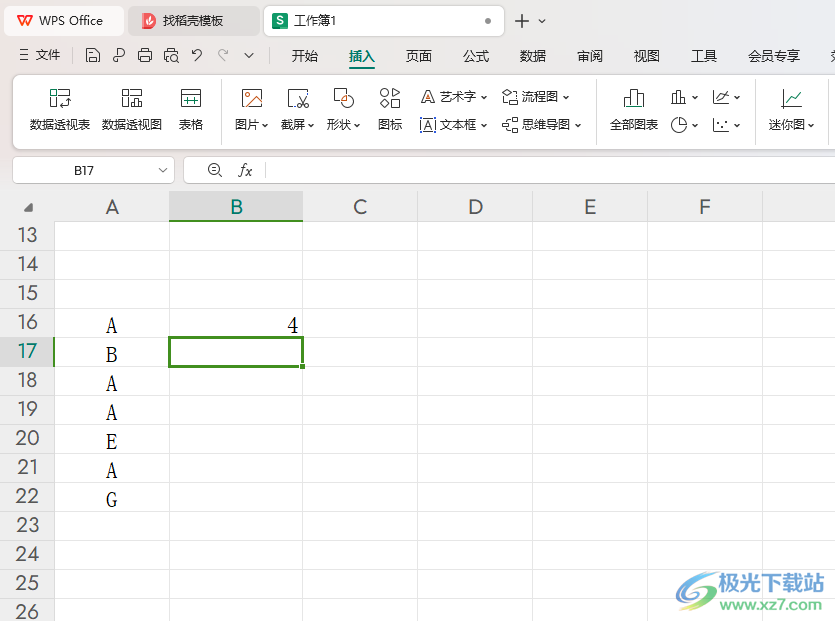Open the Text Box (文本框) dropdown arrow
This screenshot has width=835, height=621.
(484, 126)
